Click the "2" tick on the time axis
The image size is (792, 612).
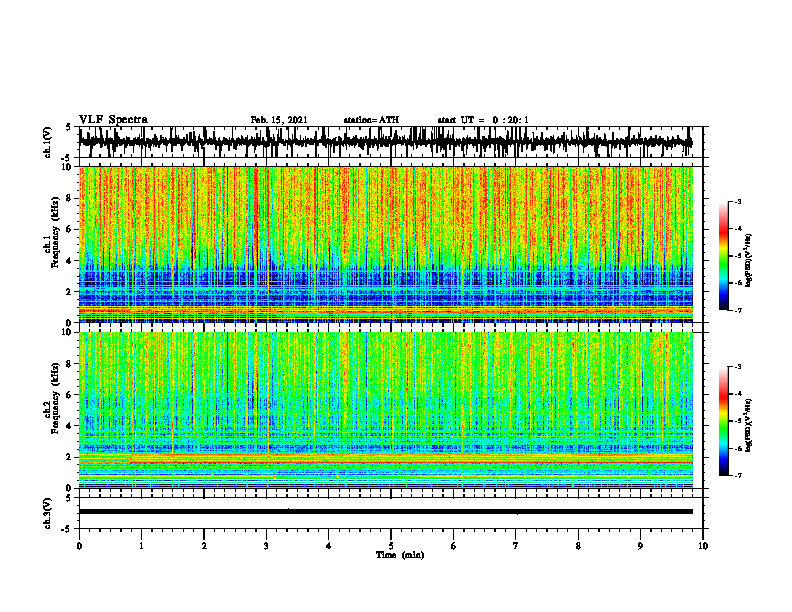pyautogui.click(x=204, y=546)
